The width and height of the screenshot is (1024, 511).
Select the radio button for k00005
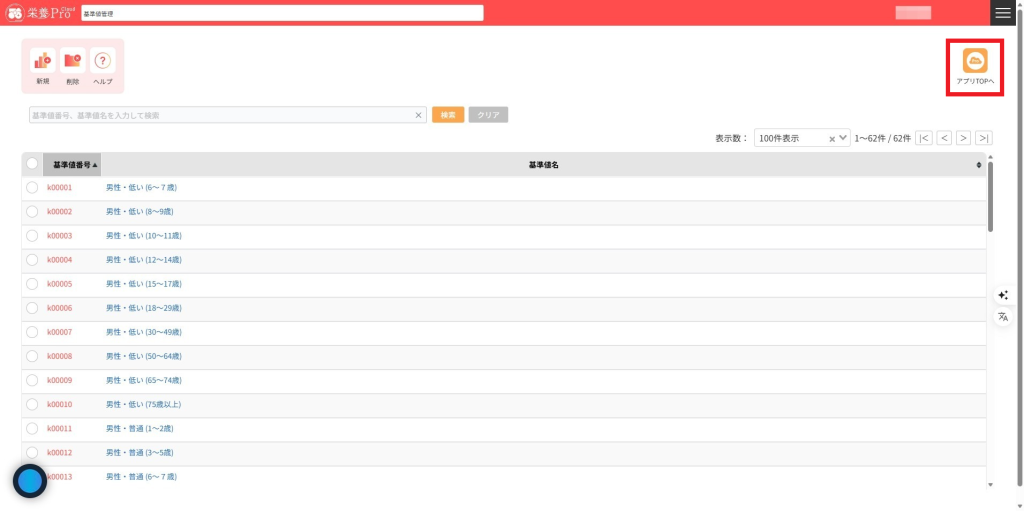tap(32, 284)
